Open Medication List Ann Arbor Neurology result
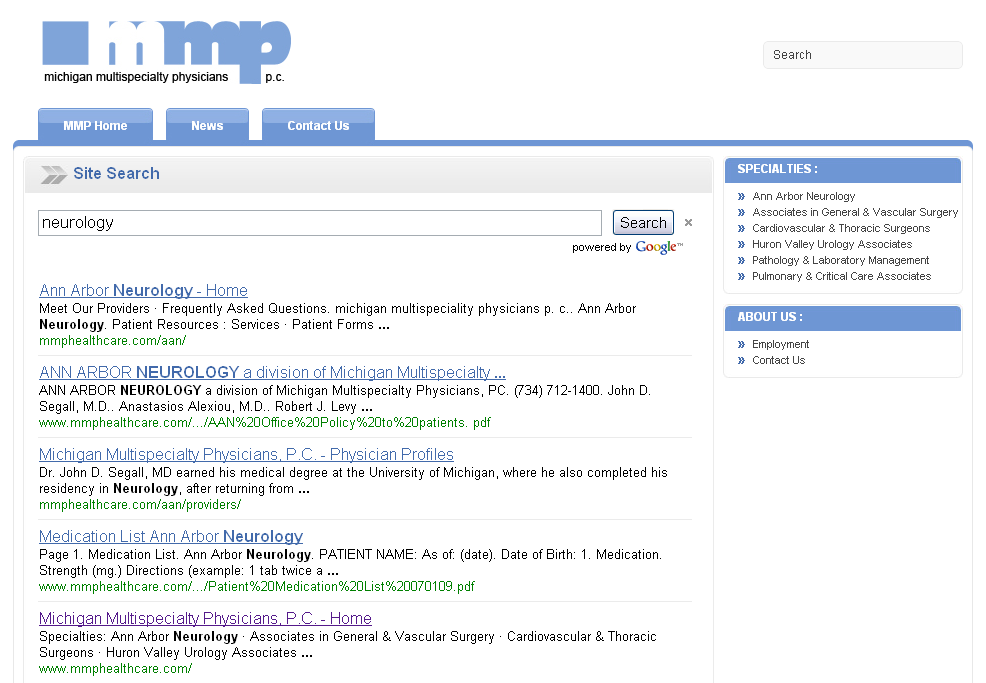This screenshot has width=986, height=683. [x=171, y=537]
